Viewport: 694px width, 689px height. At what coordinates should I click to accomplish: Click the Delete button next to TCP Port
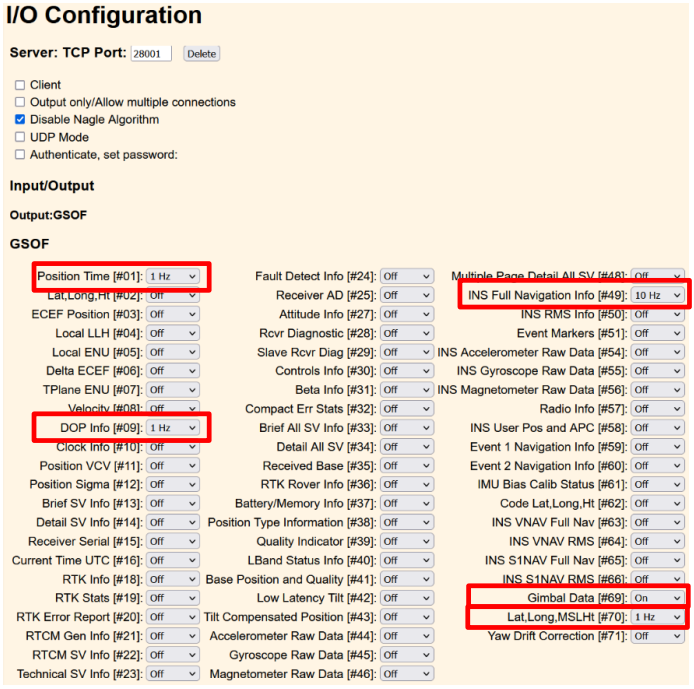coord(201,54)
